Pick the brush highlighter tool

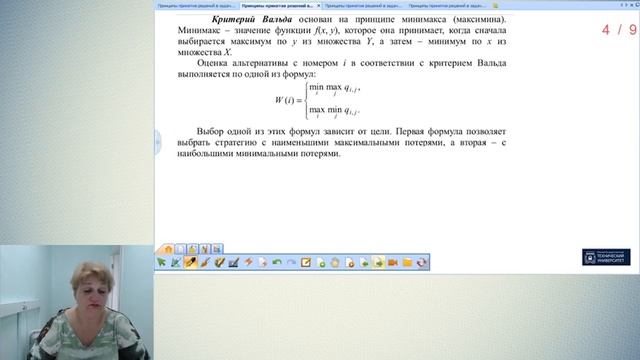pos(205,262)
